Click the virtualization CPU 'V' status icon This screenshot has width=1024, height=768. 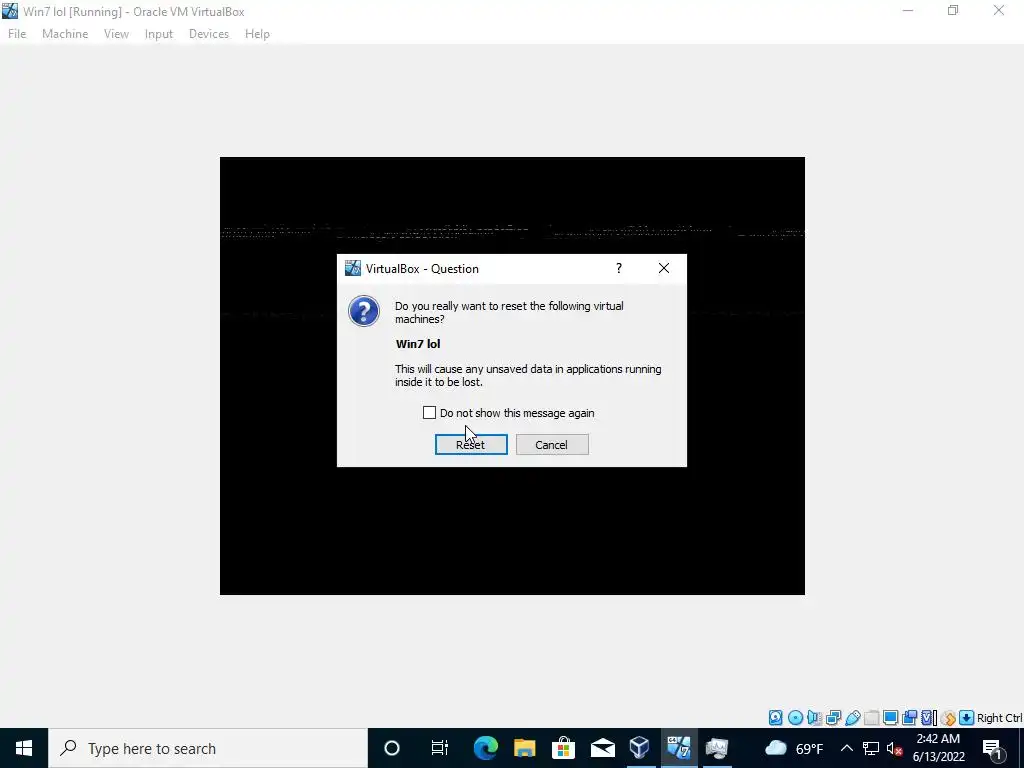click(928, 718)
